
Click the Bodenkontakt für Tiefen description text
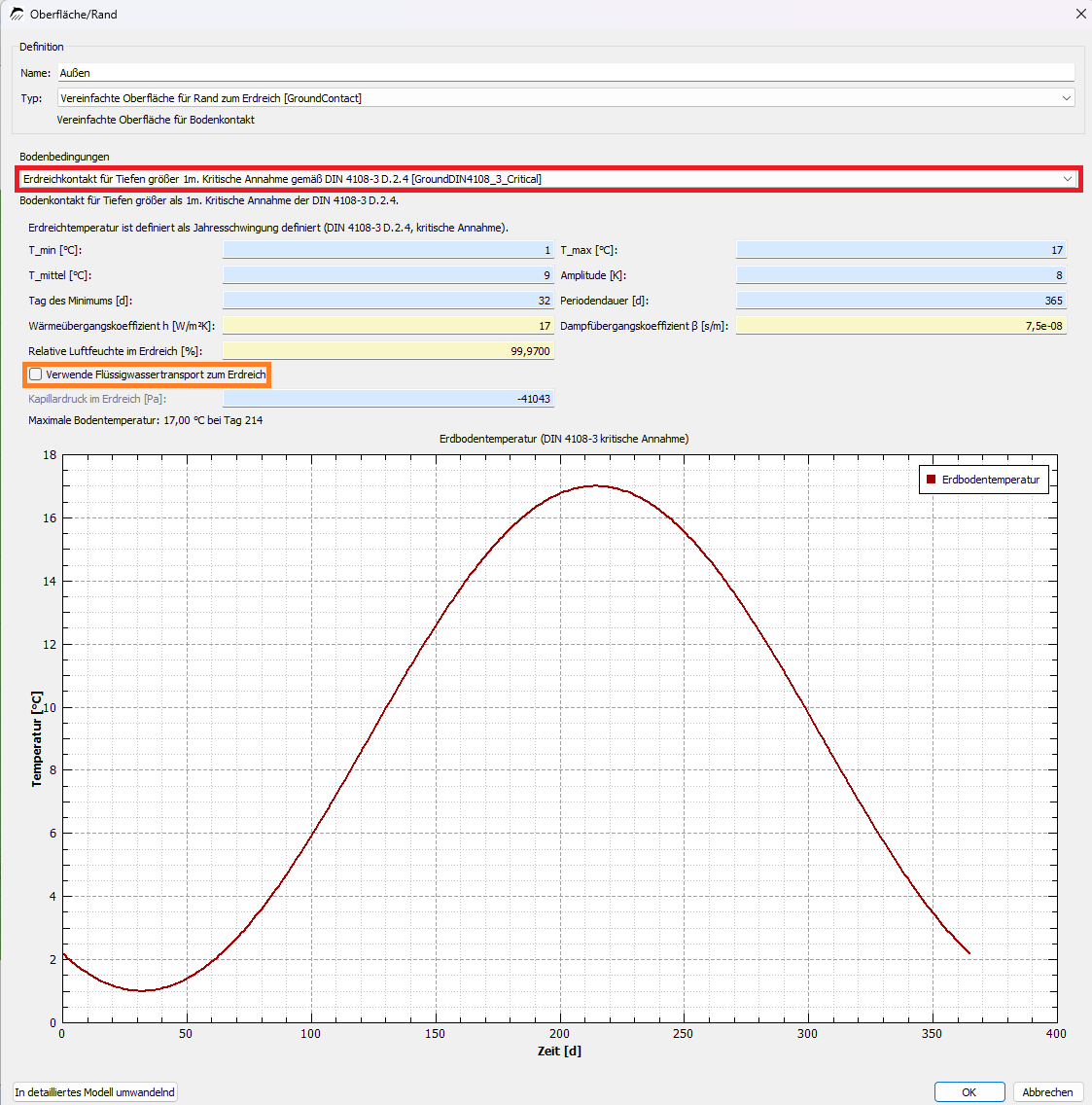[x=209, y=200]
